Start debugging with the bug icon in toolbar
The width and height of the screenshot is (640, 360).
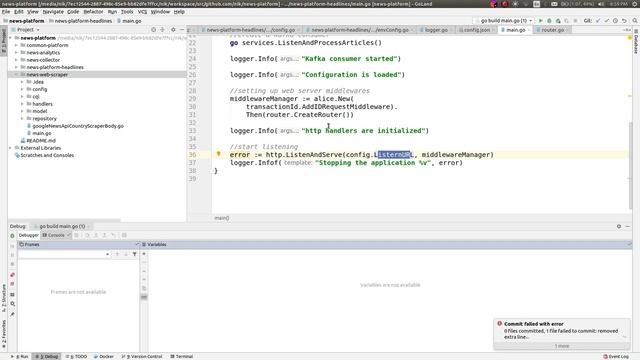coord(549,20)
